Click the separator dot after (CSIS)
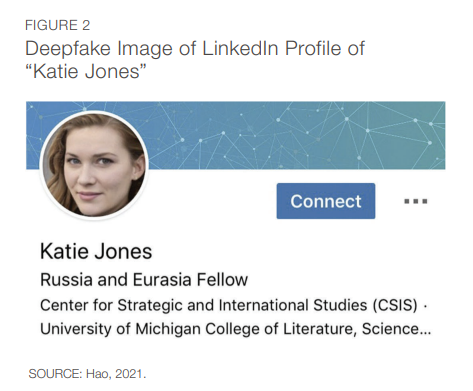The height and width of the screenshot is (391, 473). pos(425,306)
